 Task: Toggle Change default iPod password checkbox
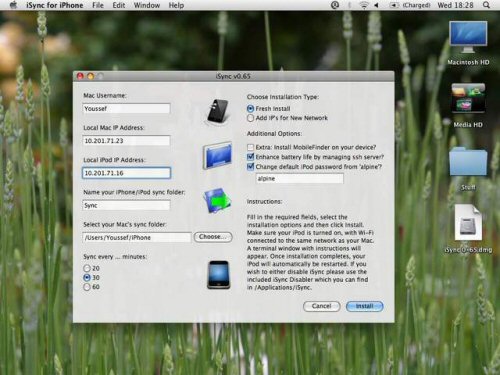tap(250, 166)
